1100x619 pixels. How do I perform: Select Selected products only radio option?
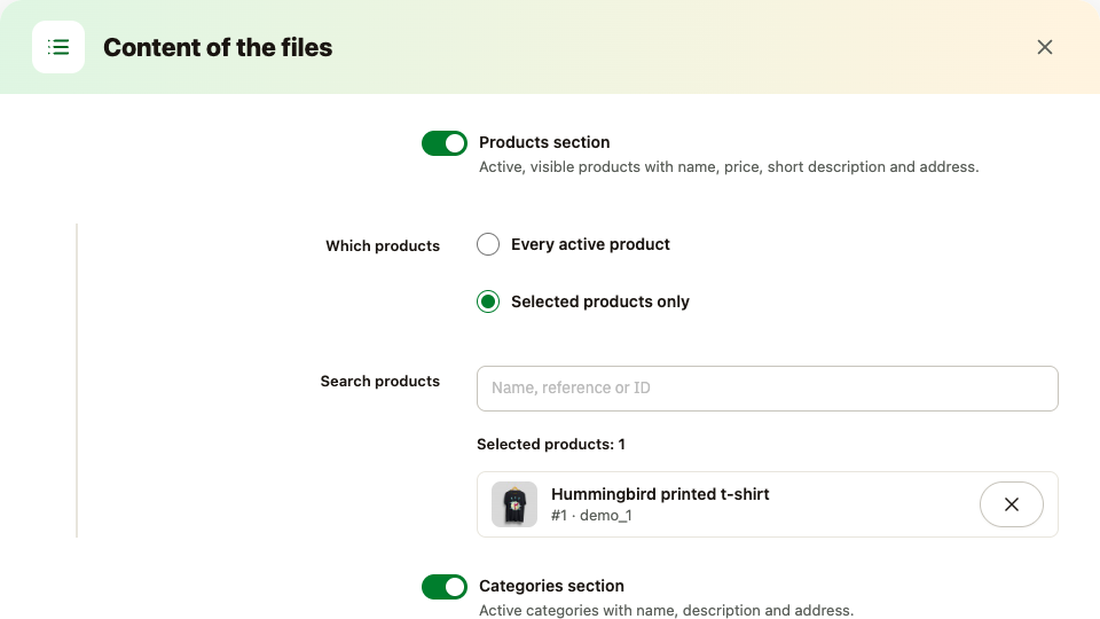click(x=488, y=302)
